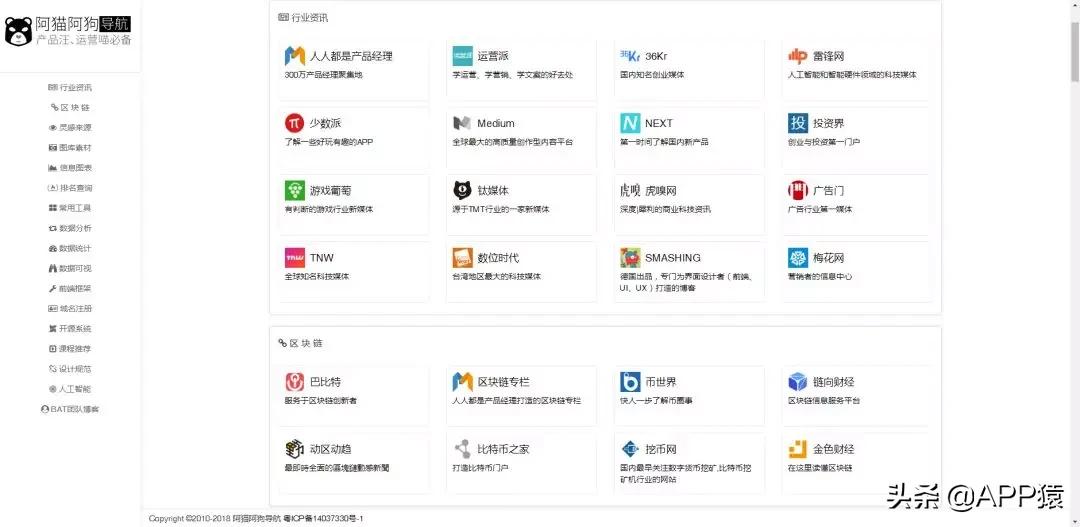Click the 36Kr logo icon
The height and width of the screenshot is (527, 1080).
[630, 56]
